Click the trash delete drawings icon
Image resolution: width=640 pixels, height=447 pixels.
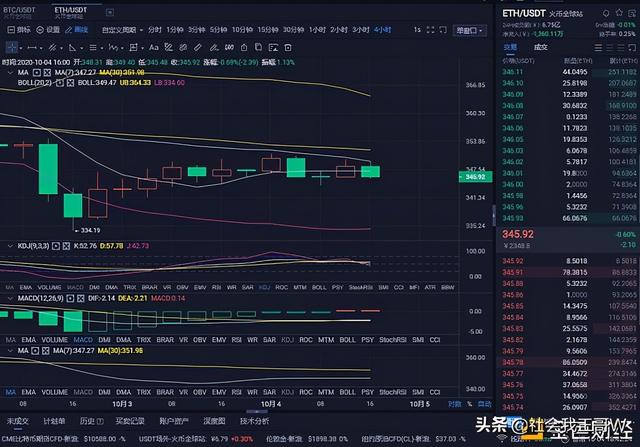click(x=288, y=48)
